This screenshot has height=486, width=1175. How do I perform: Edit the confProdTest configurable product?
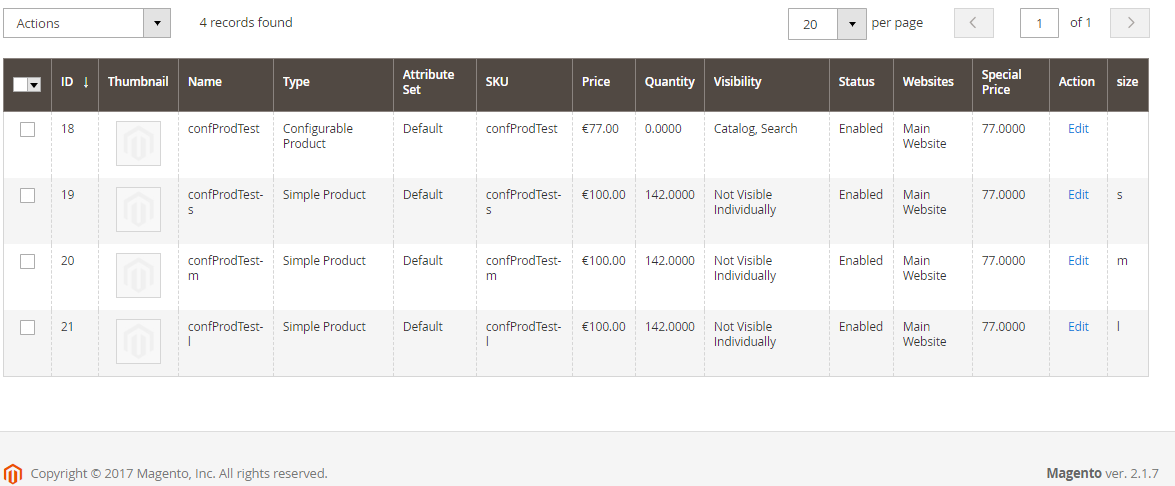point(1078,129)
